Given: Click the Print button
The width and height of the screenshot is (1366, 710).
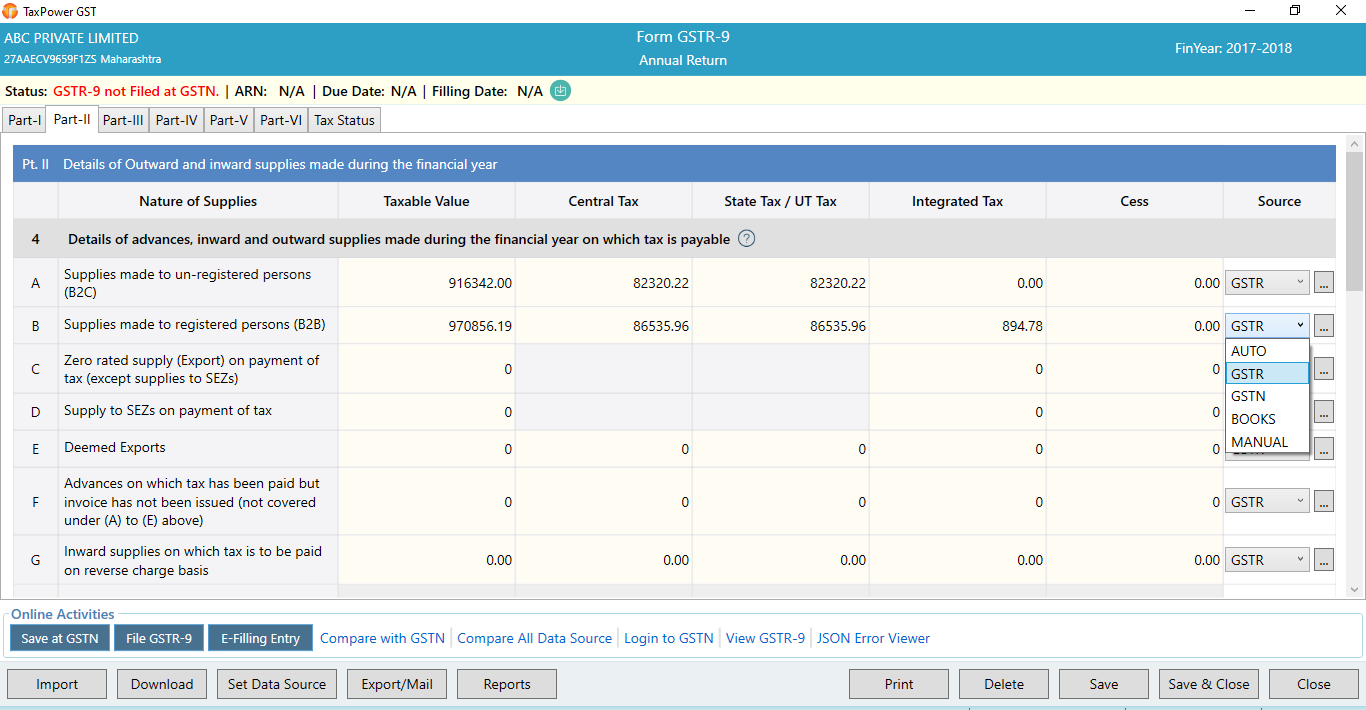Looking at the screenshot, I should pyautogui.click(x=899, y=684).
